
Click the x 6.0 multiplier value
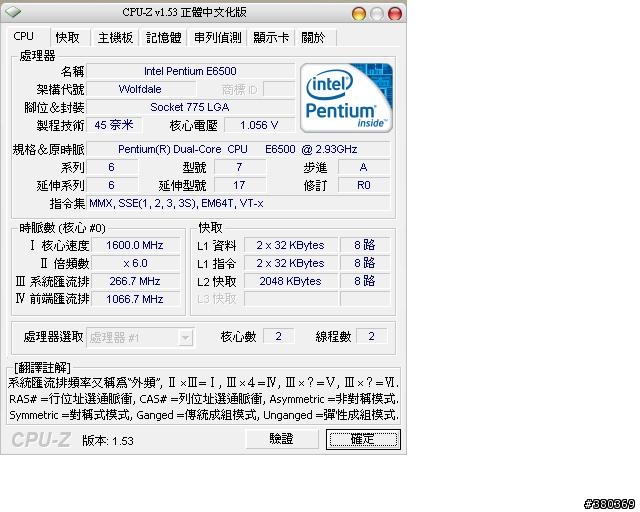(136, 263)
